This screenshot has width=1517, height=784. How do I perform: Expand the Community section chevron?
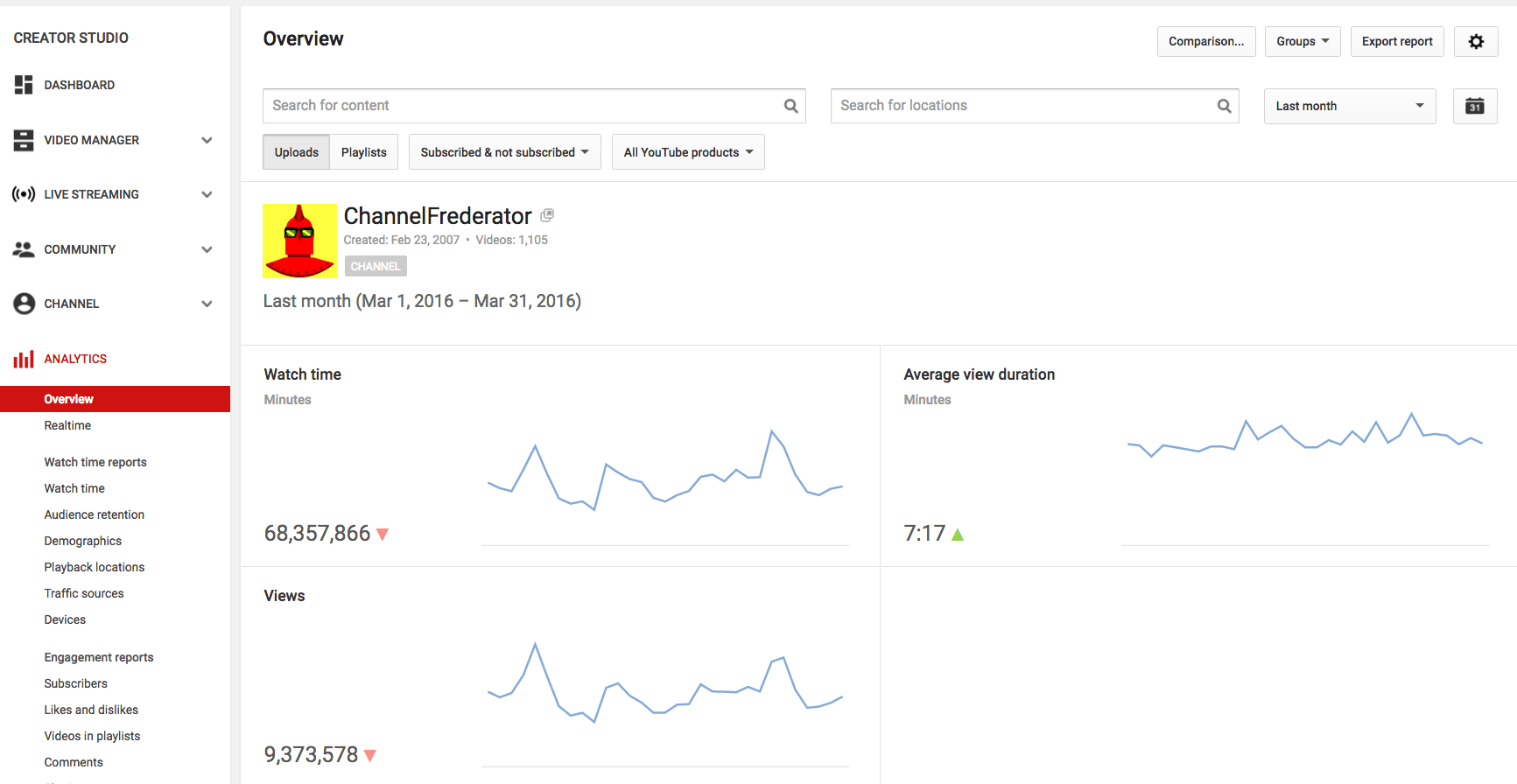click(x=207, y=249)
